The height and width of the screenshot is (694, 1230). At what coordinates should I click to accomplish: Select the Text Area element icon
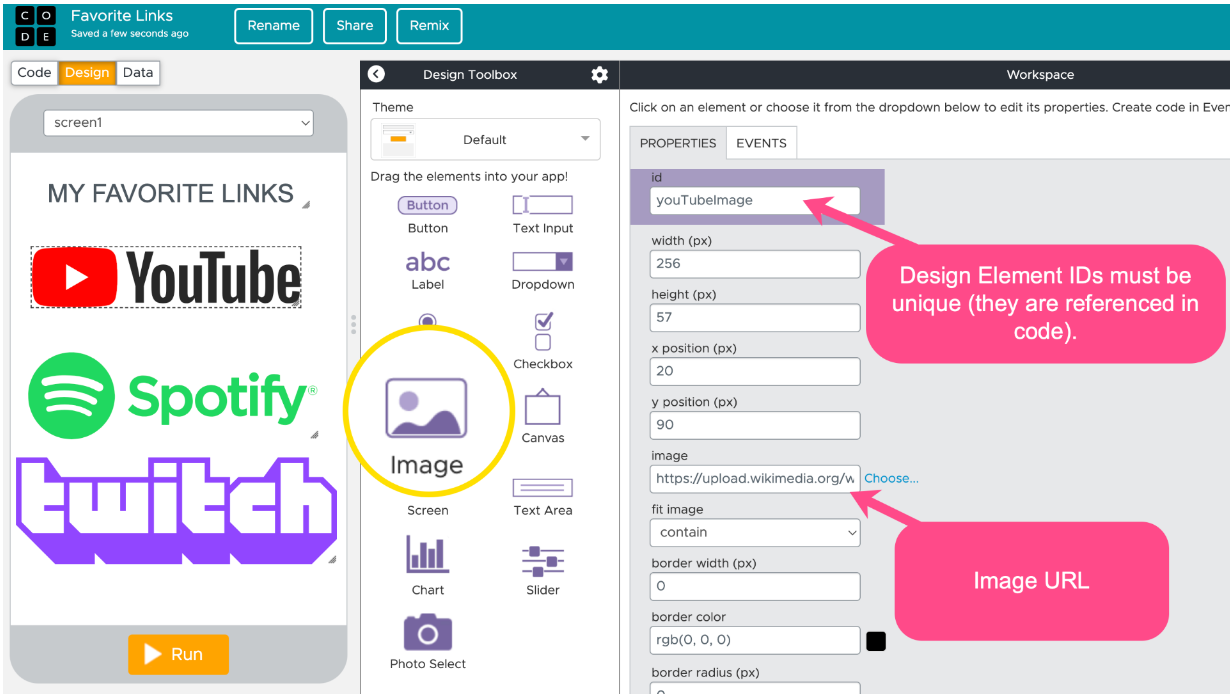pyautogui.click(x=543, y=487)
